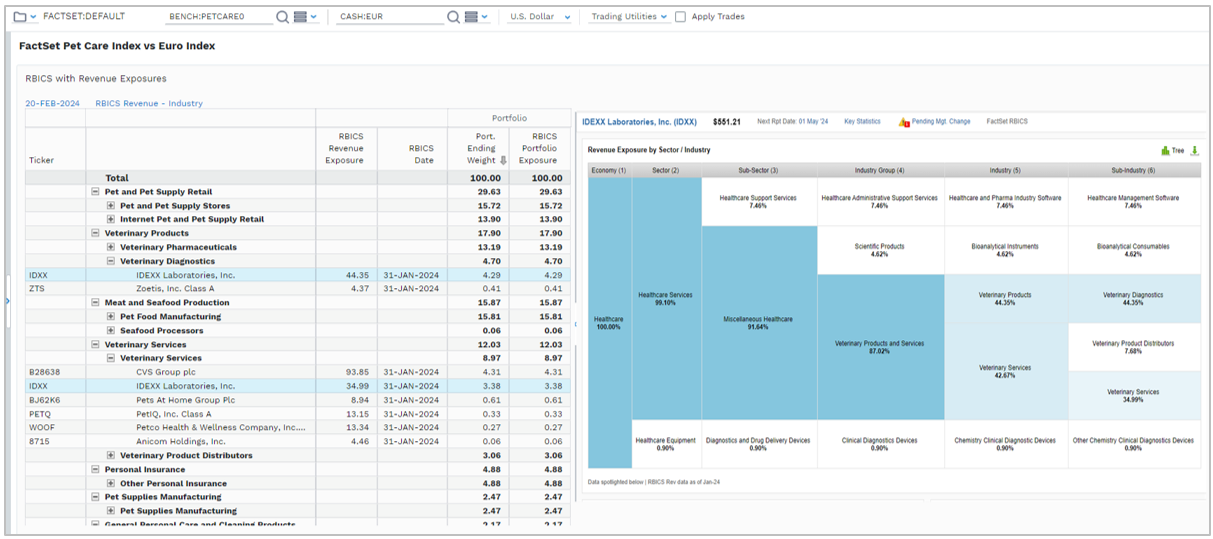
Task: Click the search magnifier beside BENCH:PETCARE0
Action: (x=282, y=17)
